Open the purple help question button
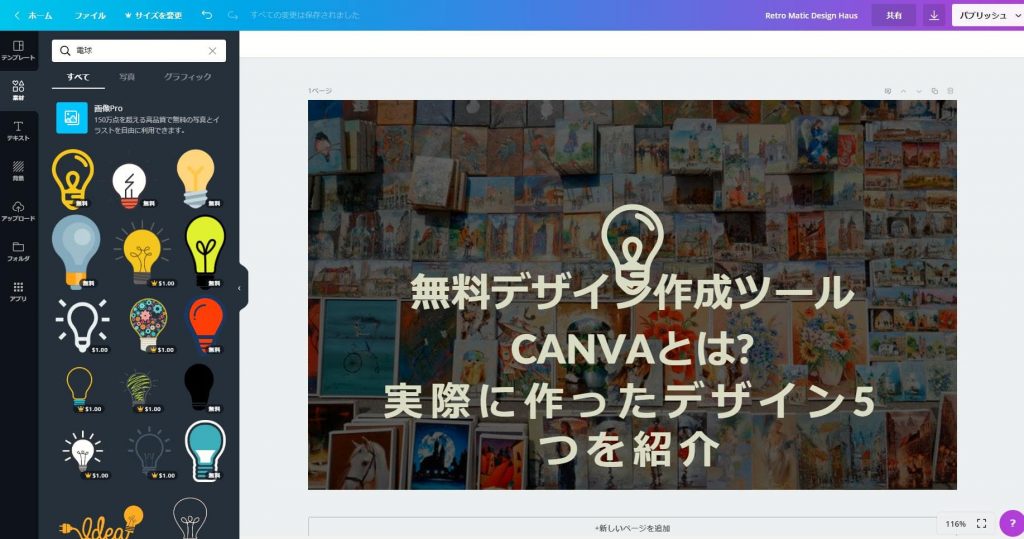This screenshot has height=539, width=1024. pos(1012,523)
